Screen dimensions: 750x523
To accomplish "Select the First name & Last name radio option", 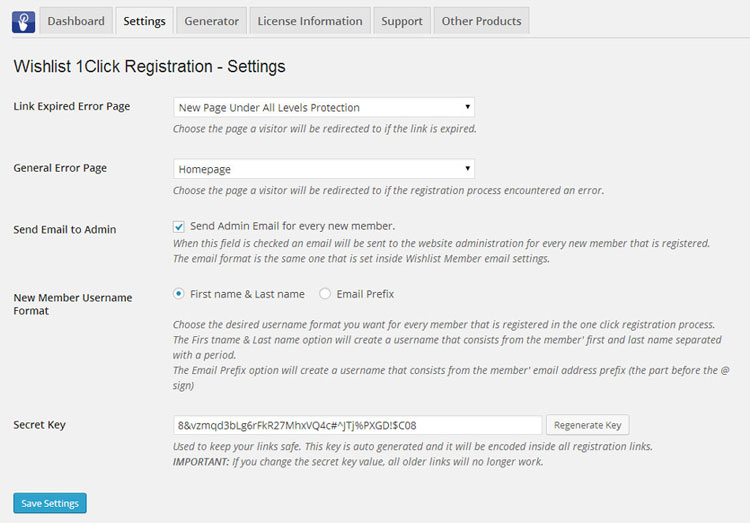I will click(178, 294).
